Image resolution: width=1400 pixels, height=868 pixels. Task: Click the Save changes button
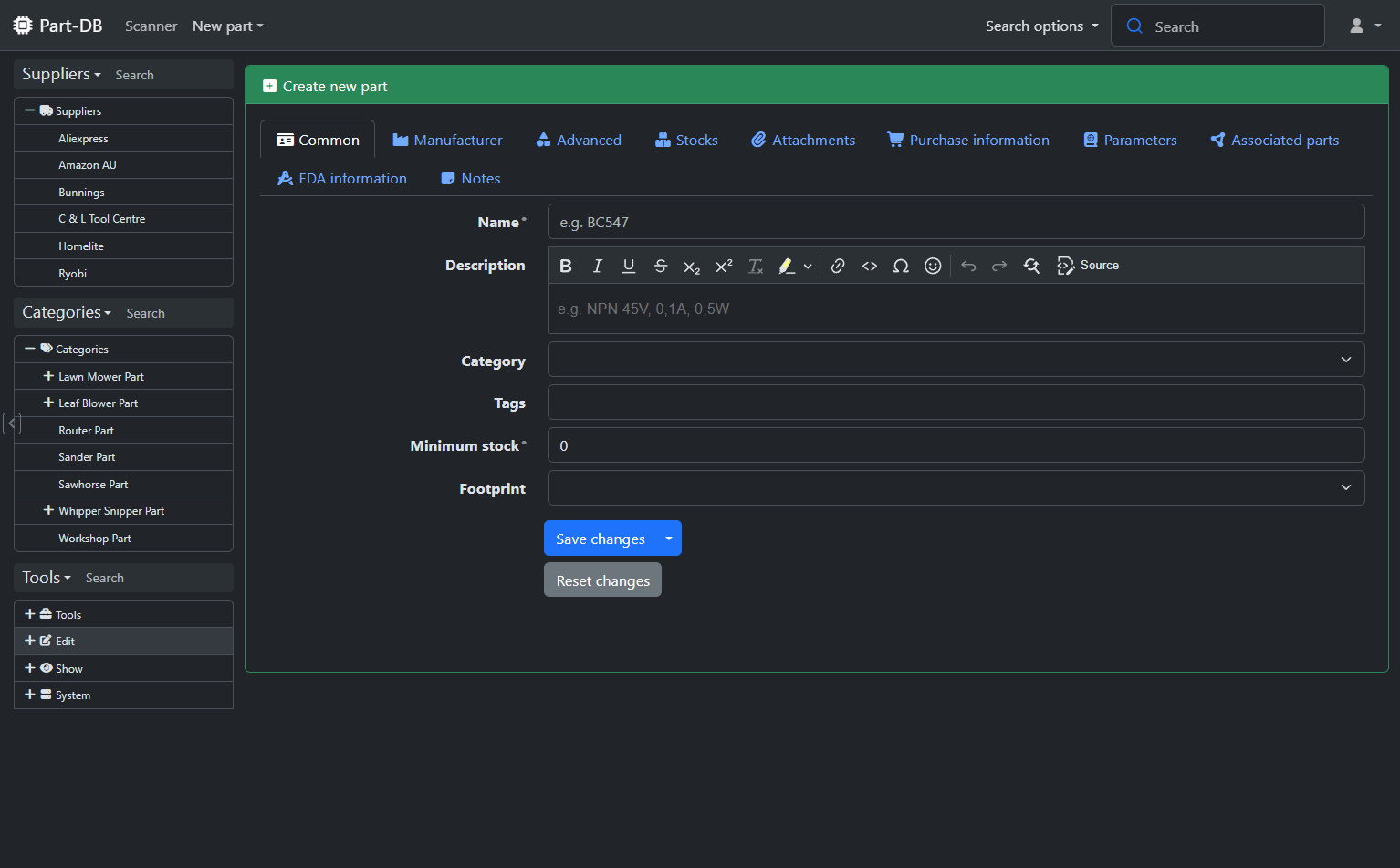[x=601, y=539]
